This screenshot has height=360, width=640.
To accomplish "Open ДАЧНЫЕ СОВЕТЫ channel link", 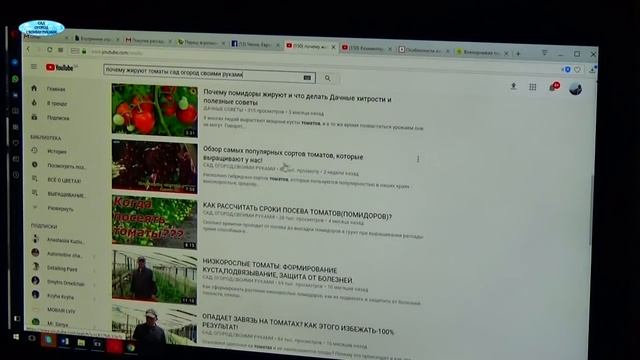I will (223, 109).
